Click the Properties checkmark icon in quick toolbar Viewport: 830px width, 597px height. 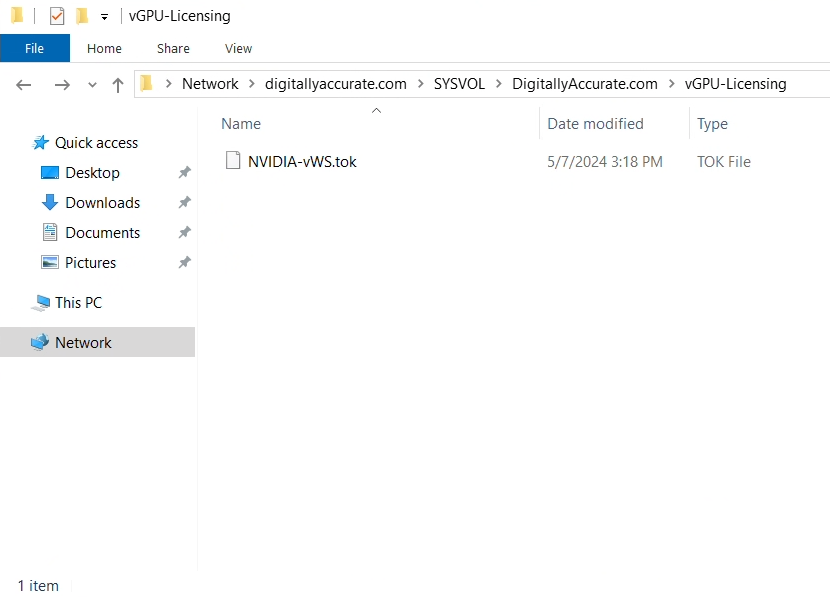click(57, 16)
